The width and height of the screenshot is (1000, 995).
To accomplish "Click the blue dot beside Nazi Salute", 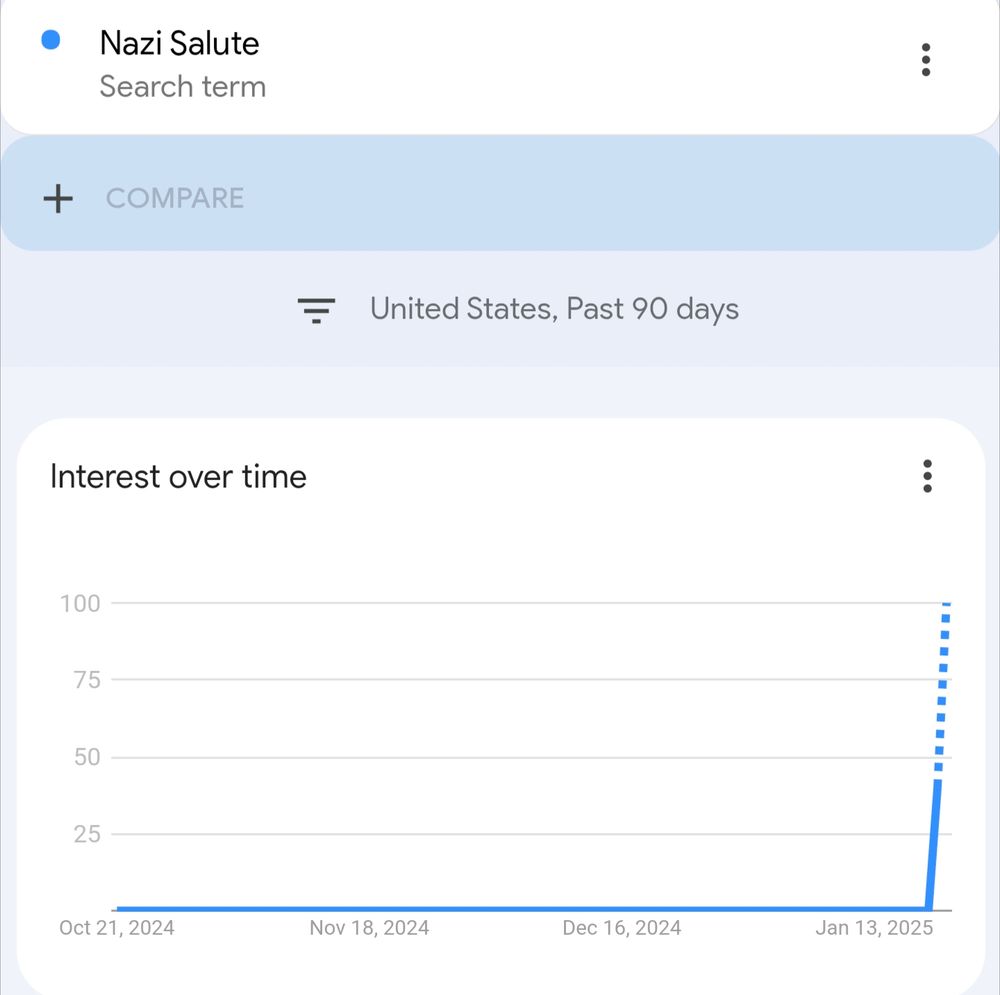I will tap(50, 40).
